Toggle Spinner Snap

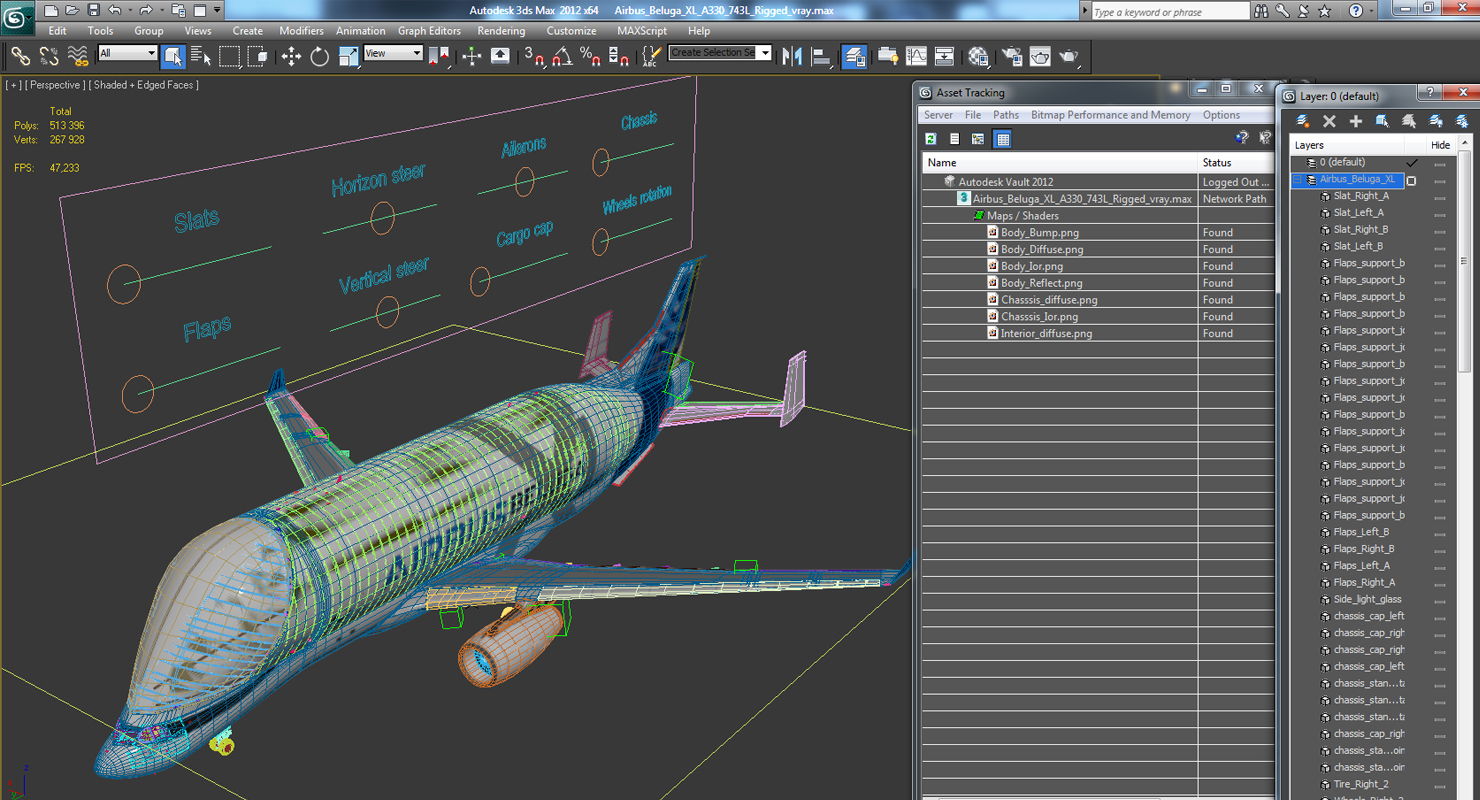(x=619, y=57)
